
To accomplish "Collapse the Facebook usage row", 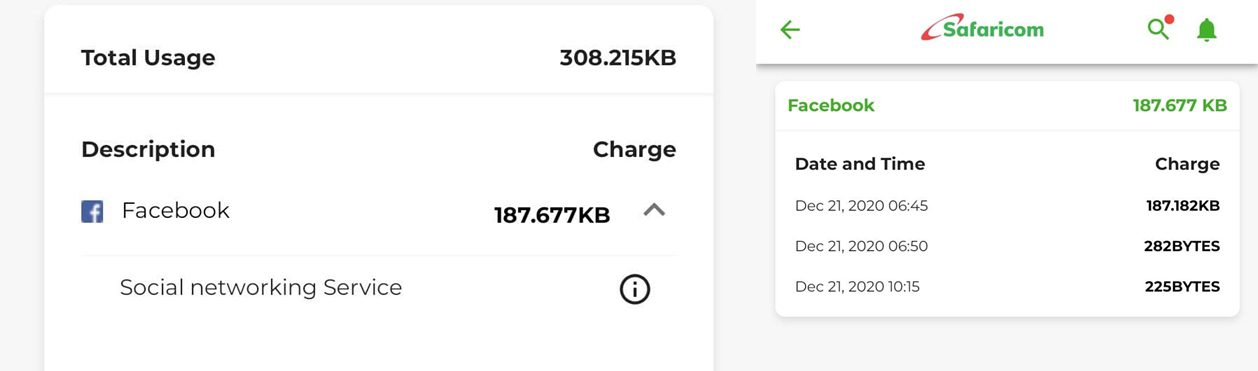I will coord(654,210).
